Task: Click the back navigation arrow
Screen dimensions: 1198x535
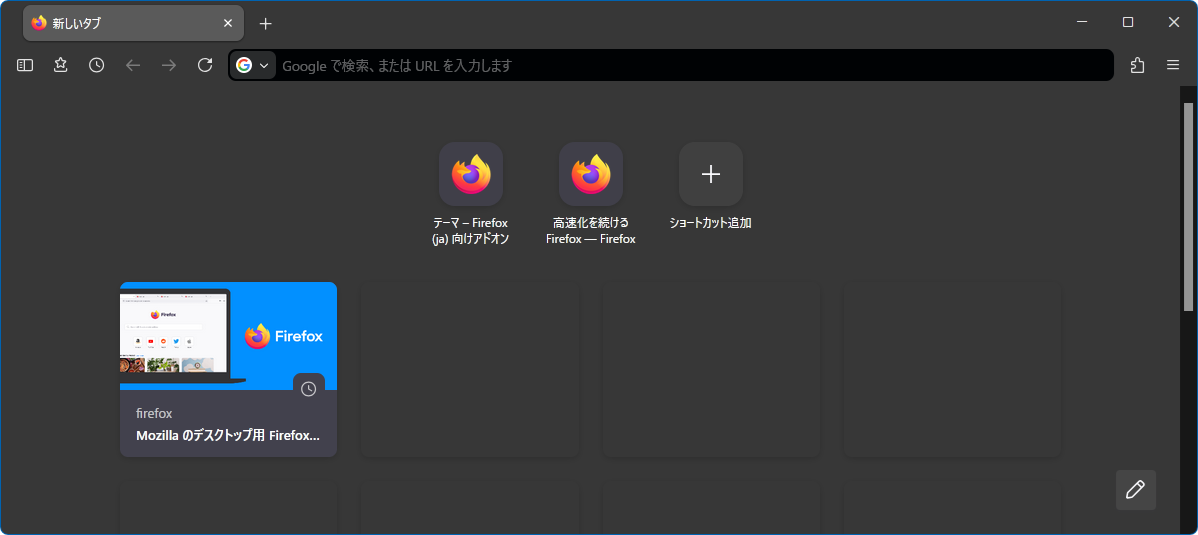Action: [x=133, y=65]
